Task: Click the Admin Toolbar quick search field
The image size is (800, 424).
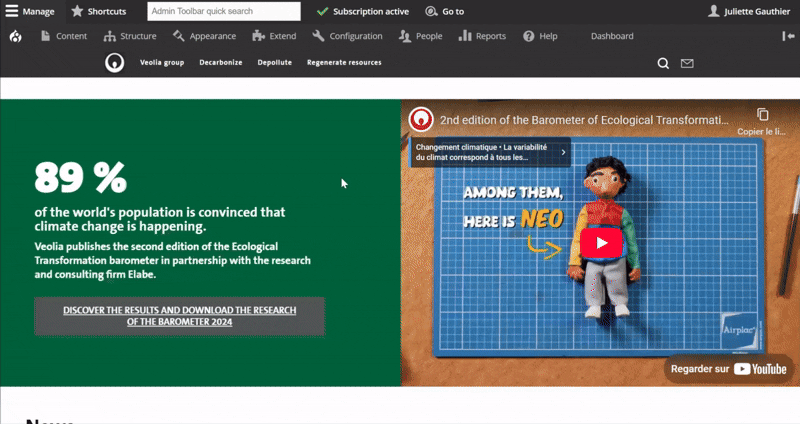Action: click(x=224, y=11)
